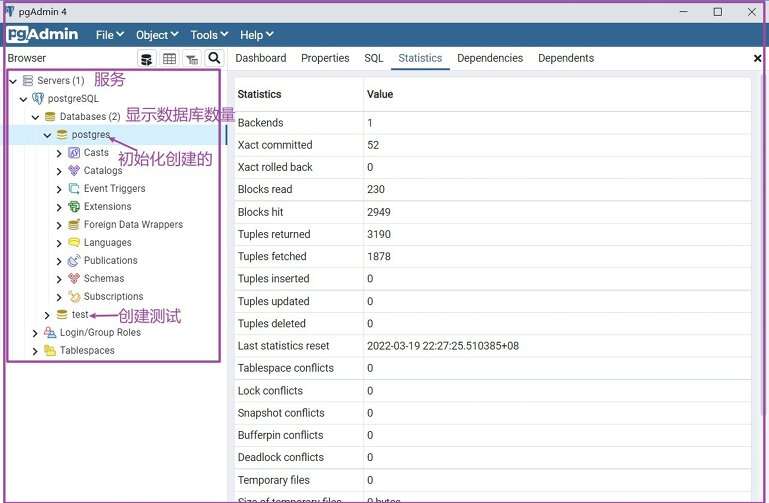Viewport: 769px width, 503px height.
Task: Expand the Subscriptions node
Action: pos(59,297)
